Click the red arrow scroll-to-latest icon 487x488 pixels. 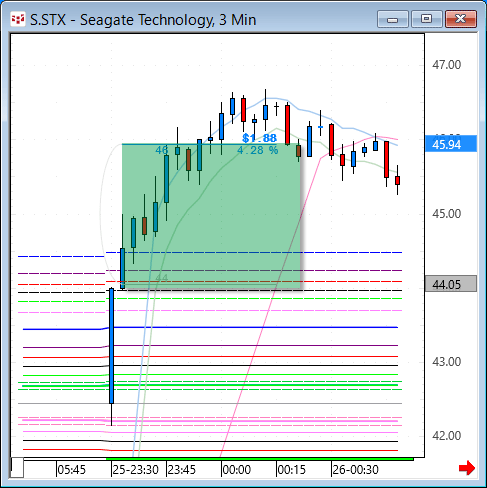point(467,468)
